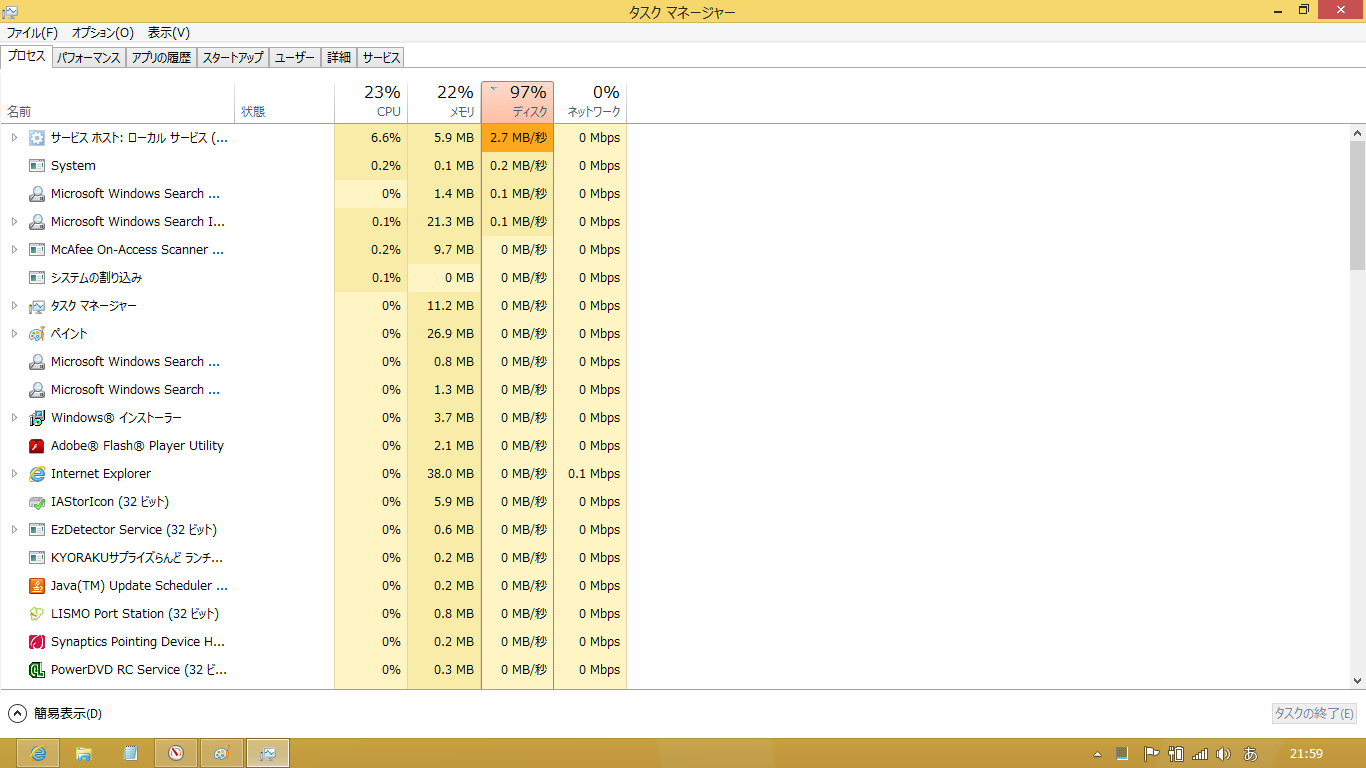Click the 26.9 MB memory cell

444,334
